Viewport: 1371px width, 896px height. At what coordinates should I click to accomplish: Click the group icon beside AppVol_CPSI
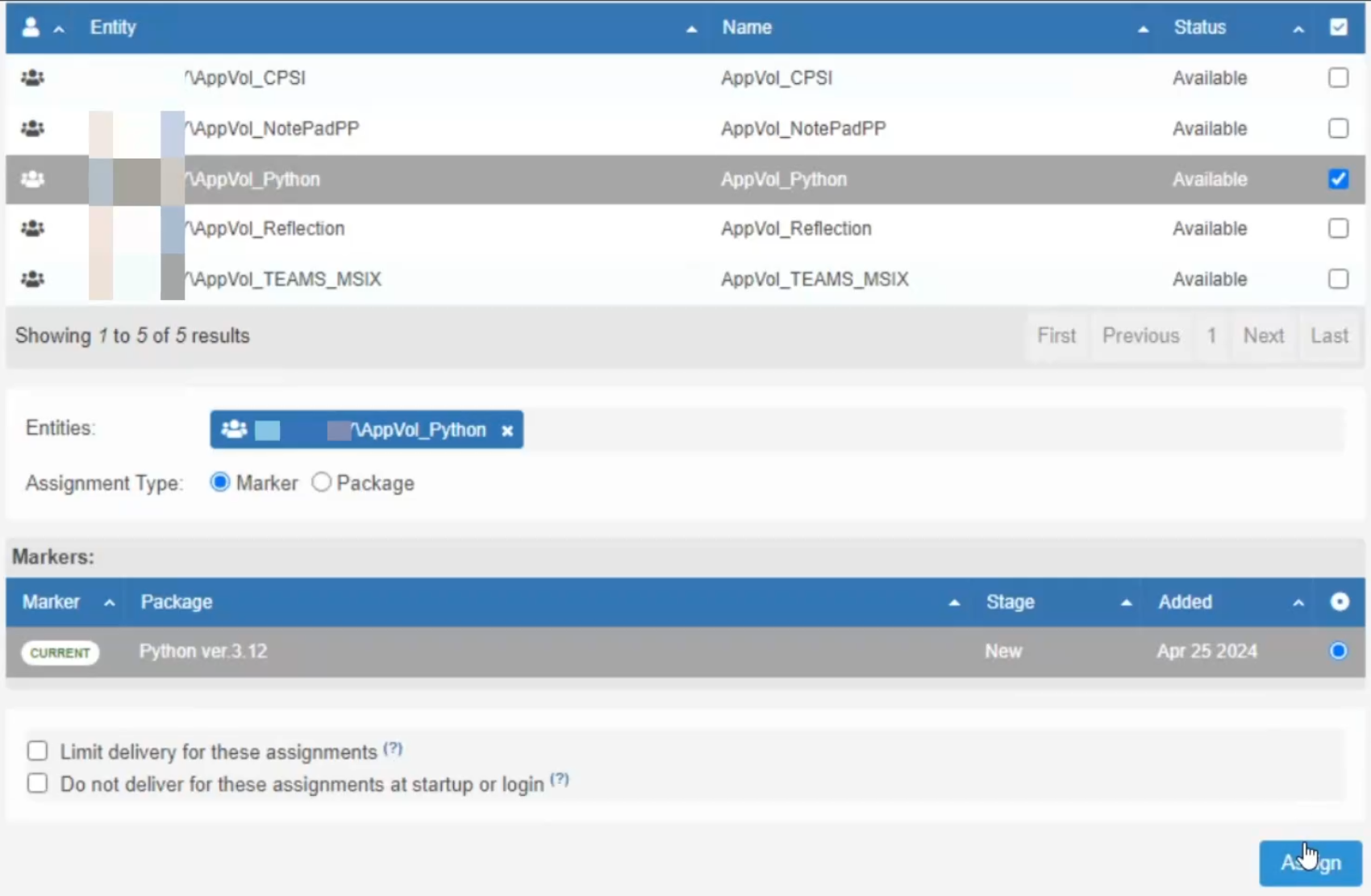click(32, 77)
